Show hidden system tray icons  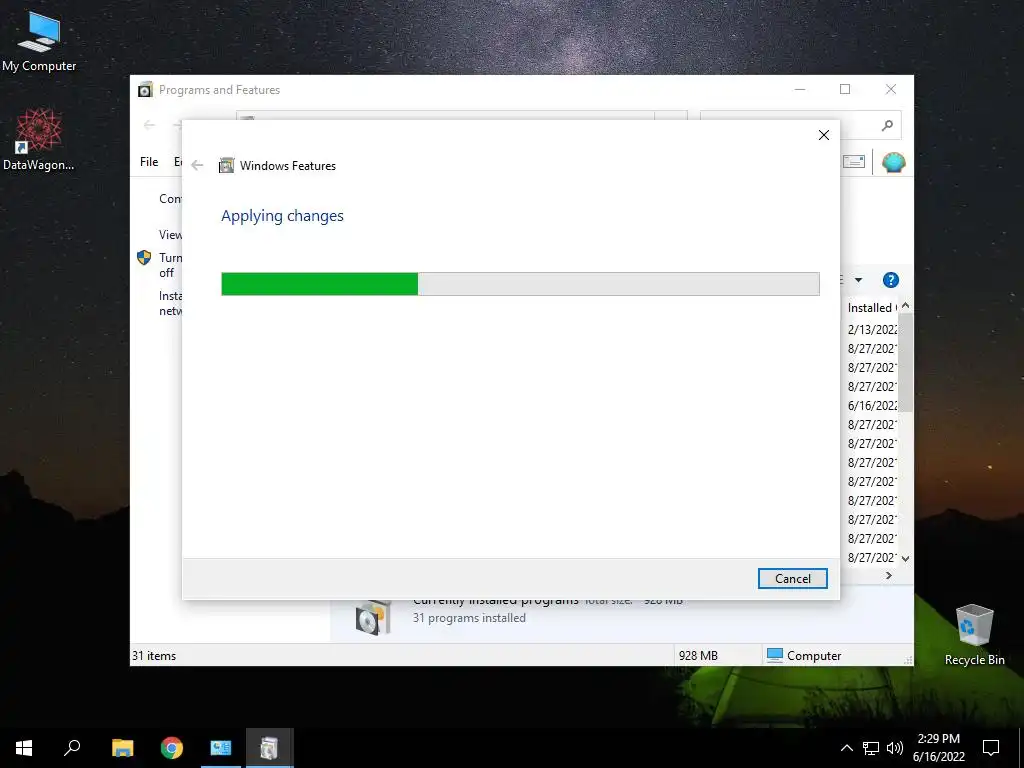click(846, 748)
